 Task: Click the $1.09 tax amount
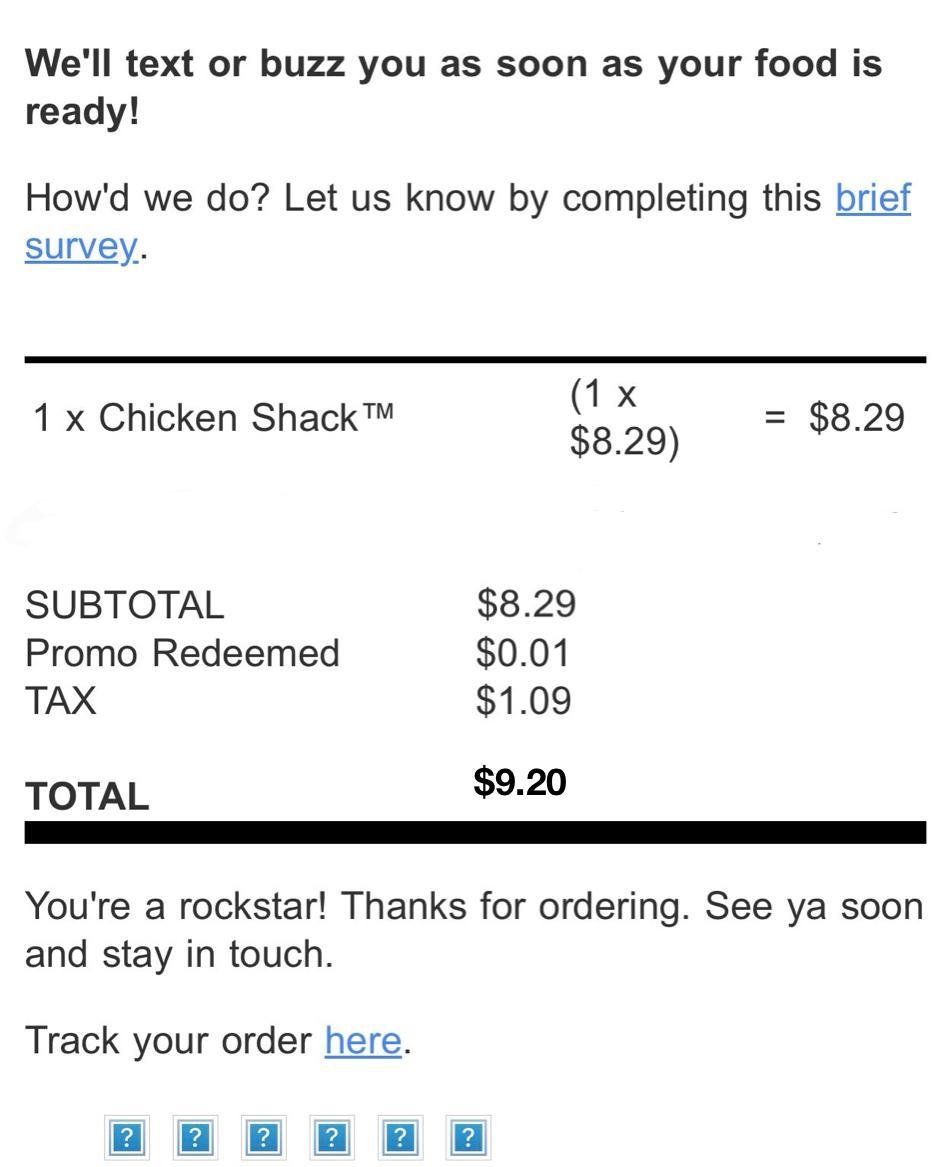(x=523, y=701)
